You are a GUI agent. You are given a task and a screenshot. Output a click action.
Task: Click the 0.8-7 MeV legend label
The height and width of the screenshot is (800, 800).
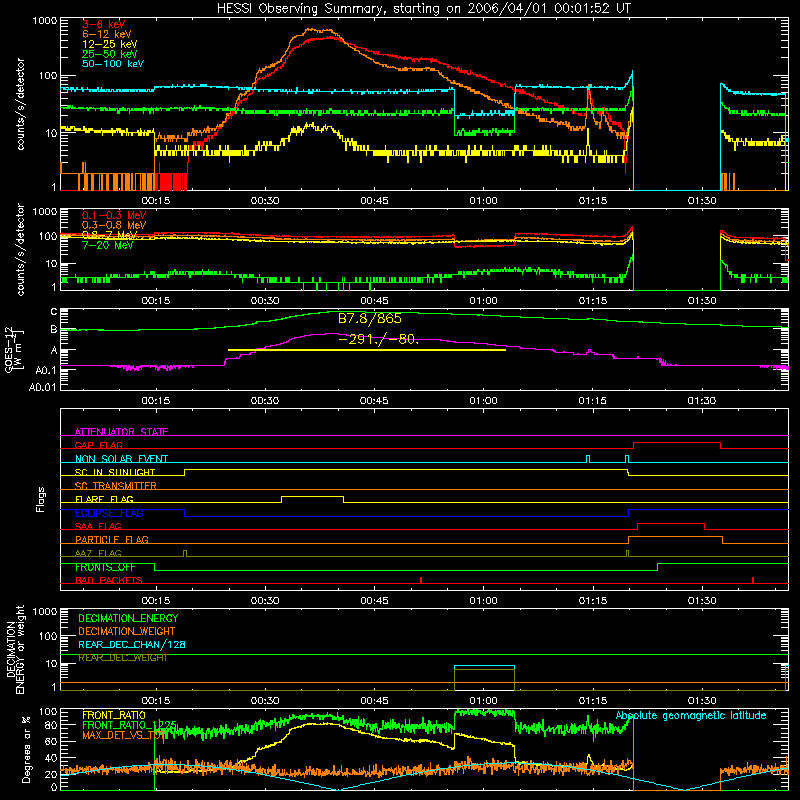click(109, 235)
